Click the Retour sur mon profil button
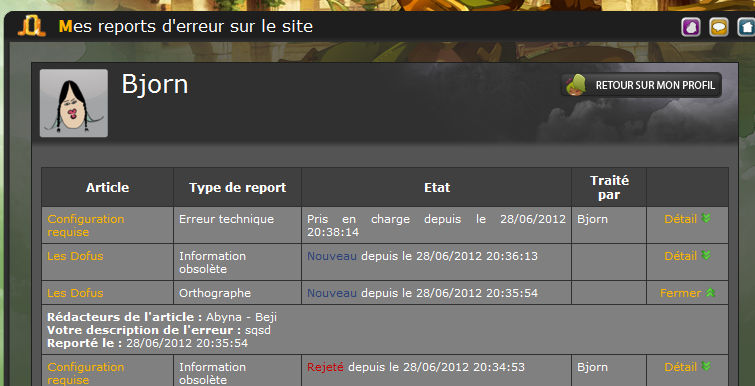755x386 pixels. [x=641, y=85]
